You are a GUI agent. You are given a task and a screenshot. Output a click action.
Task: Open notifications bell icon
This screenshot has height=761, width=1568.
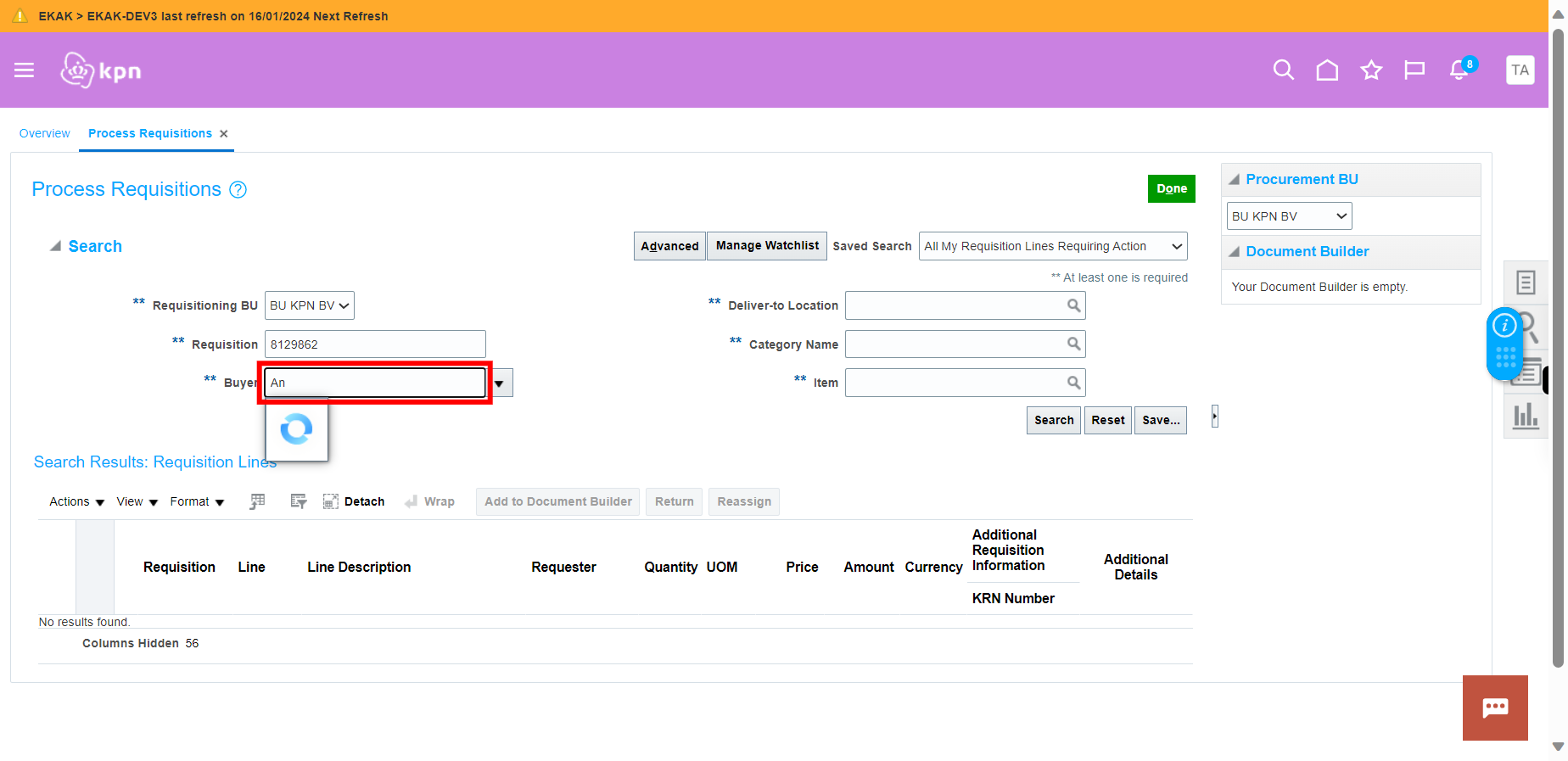[x=1459, y=70]
